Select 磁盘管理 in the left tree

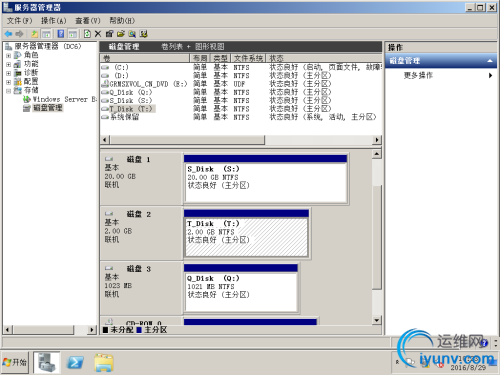tap(48, 108)
